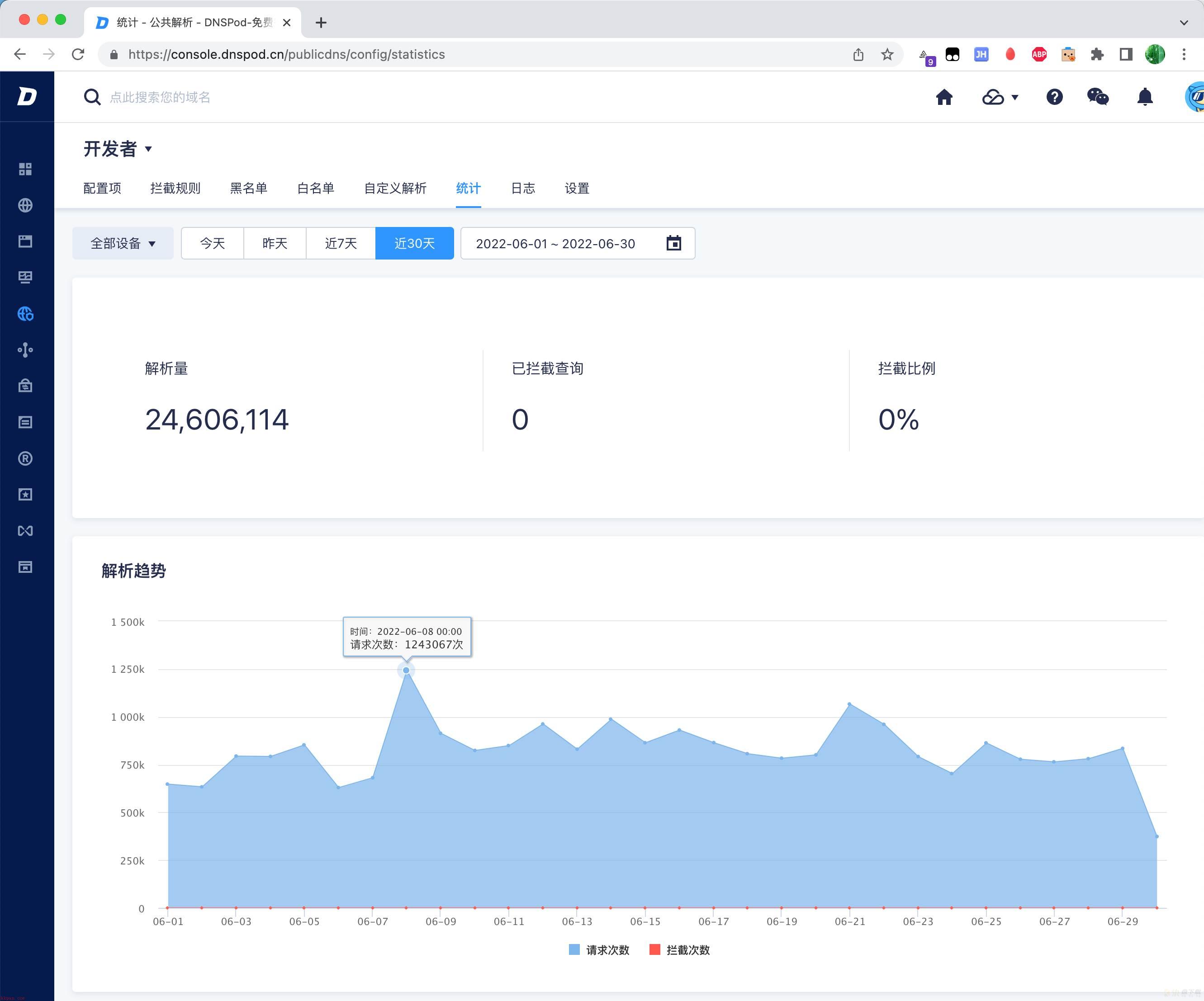Click the DNSPod logo in sidebar
Viewport: 1204px width, 1001px height.
pyautogui.click(x=26, y=96)
